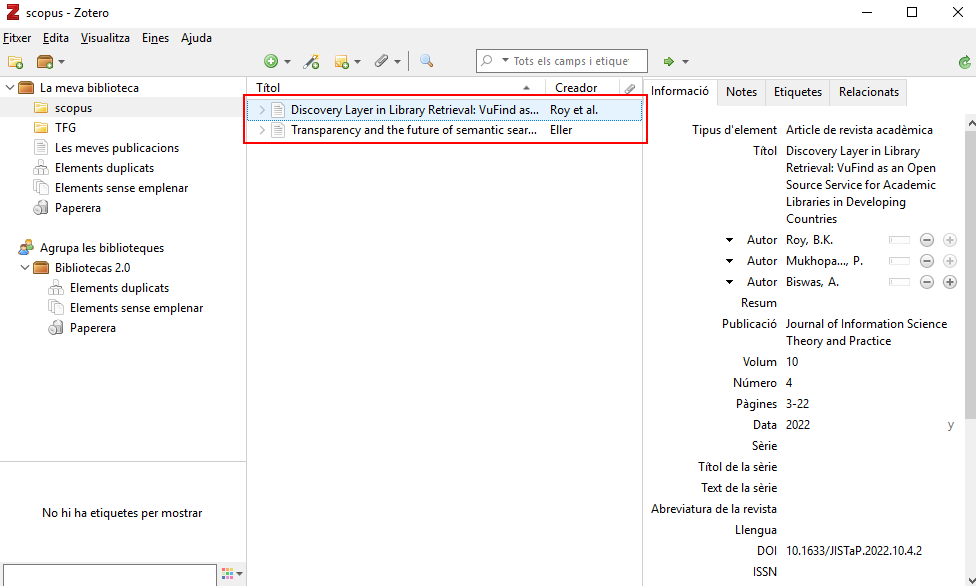Add author after Biswas, A. with plus
This screenshot has height=586, width=976.
coord(950,282)
